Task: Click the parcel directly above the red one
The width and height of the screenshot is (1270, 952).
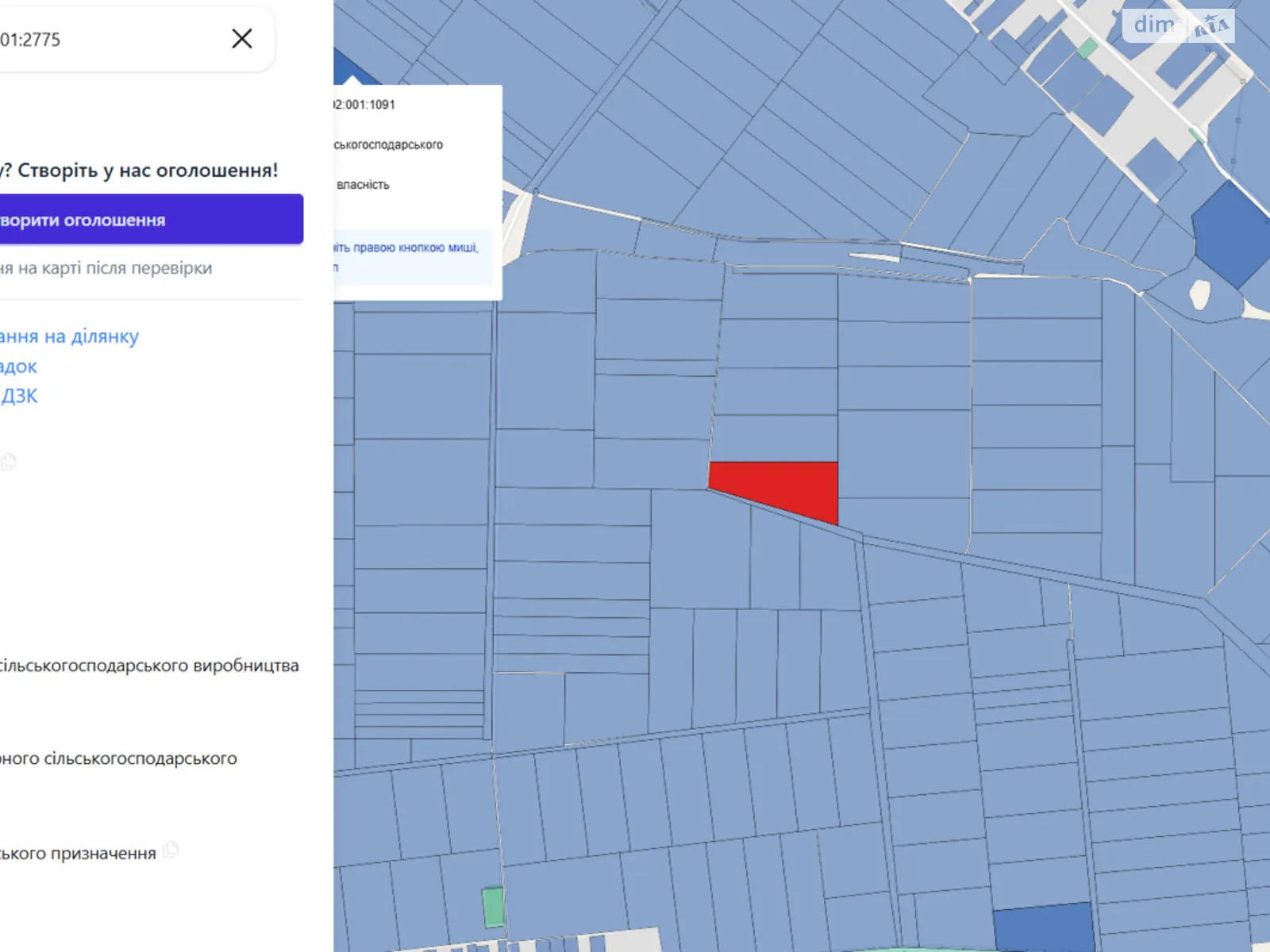Action: pos(775,437)
